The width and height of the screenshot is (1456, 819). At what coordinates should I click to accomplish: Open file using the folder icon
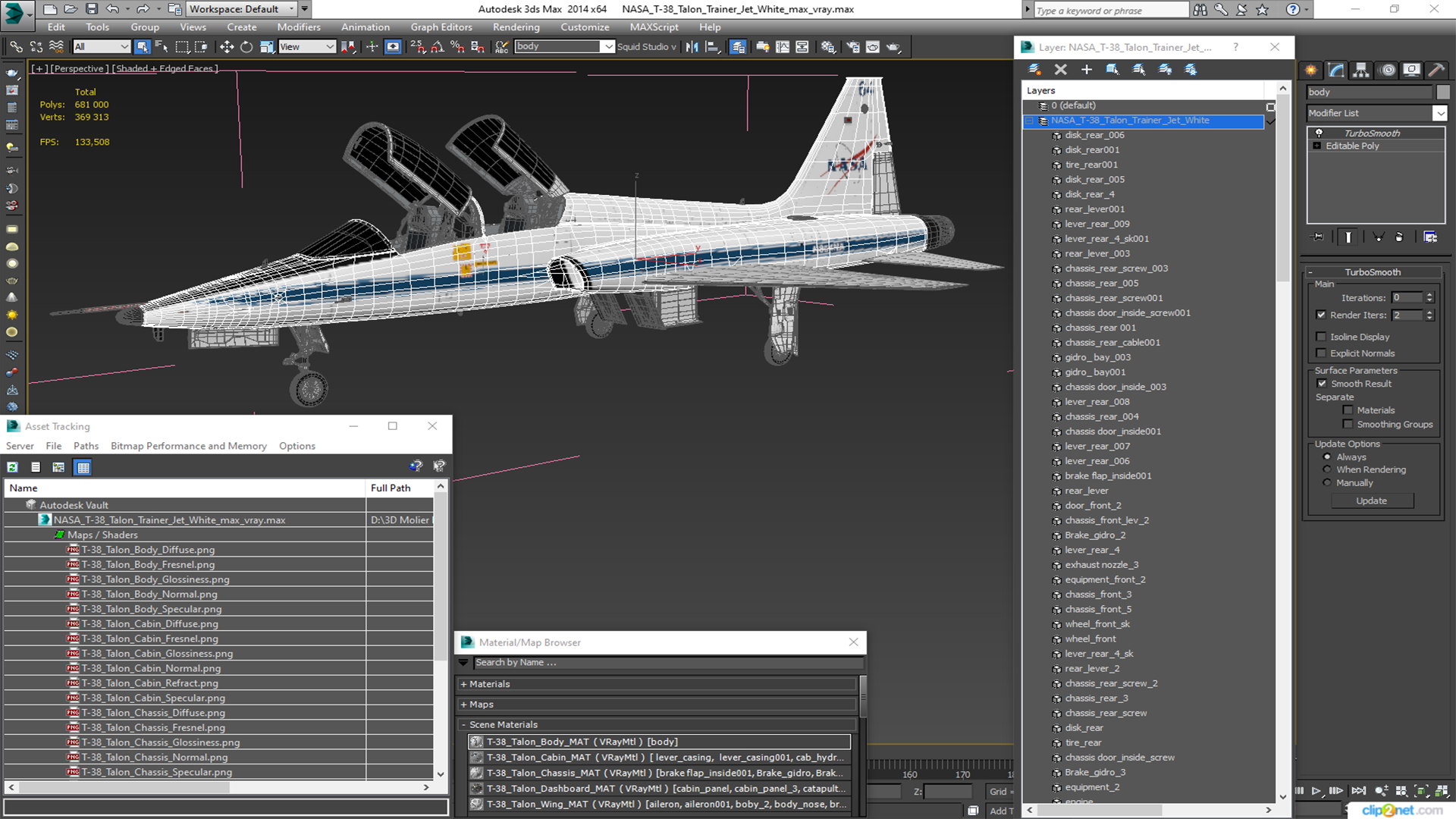click(x=71, y=9)
